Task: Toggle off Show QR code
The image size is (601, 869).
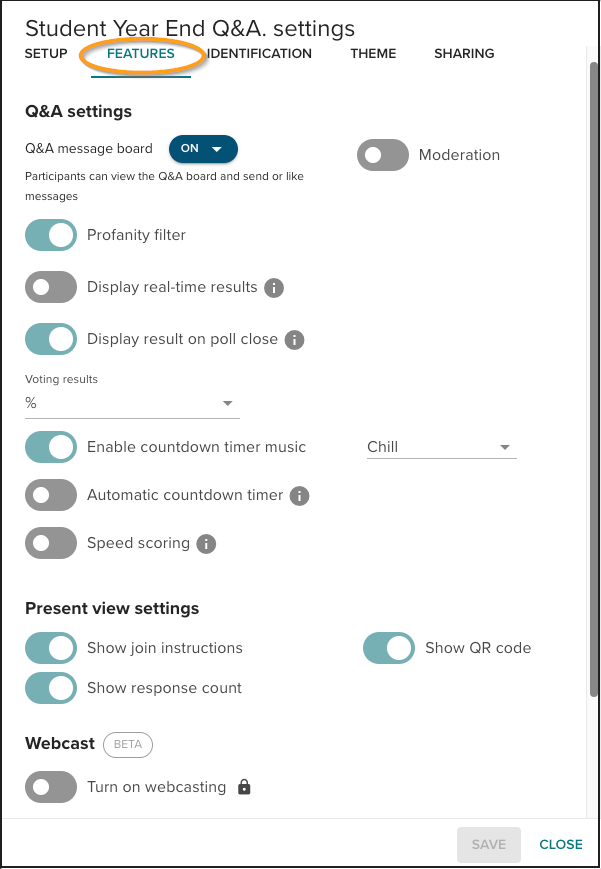Action: pyautogui.click(x=389, y=648)
